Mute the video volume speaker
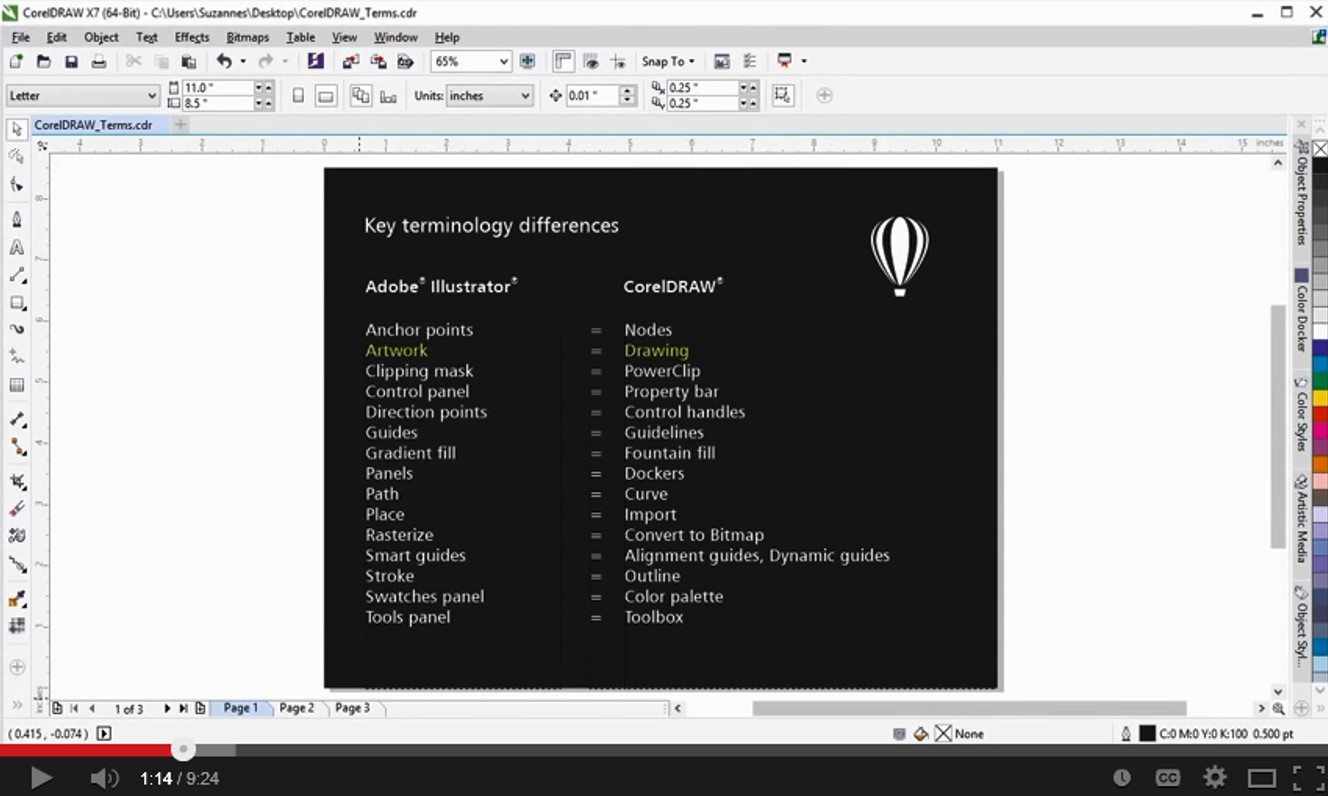The width and height of the screenshot is (1328, 796). (103, 777)
